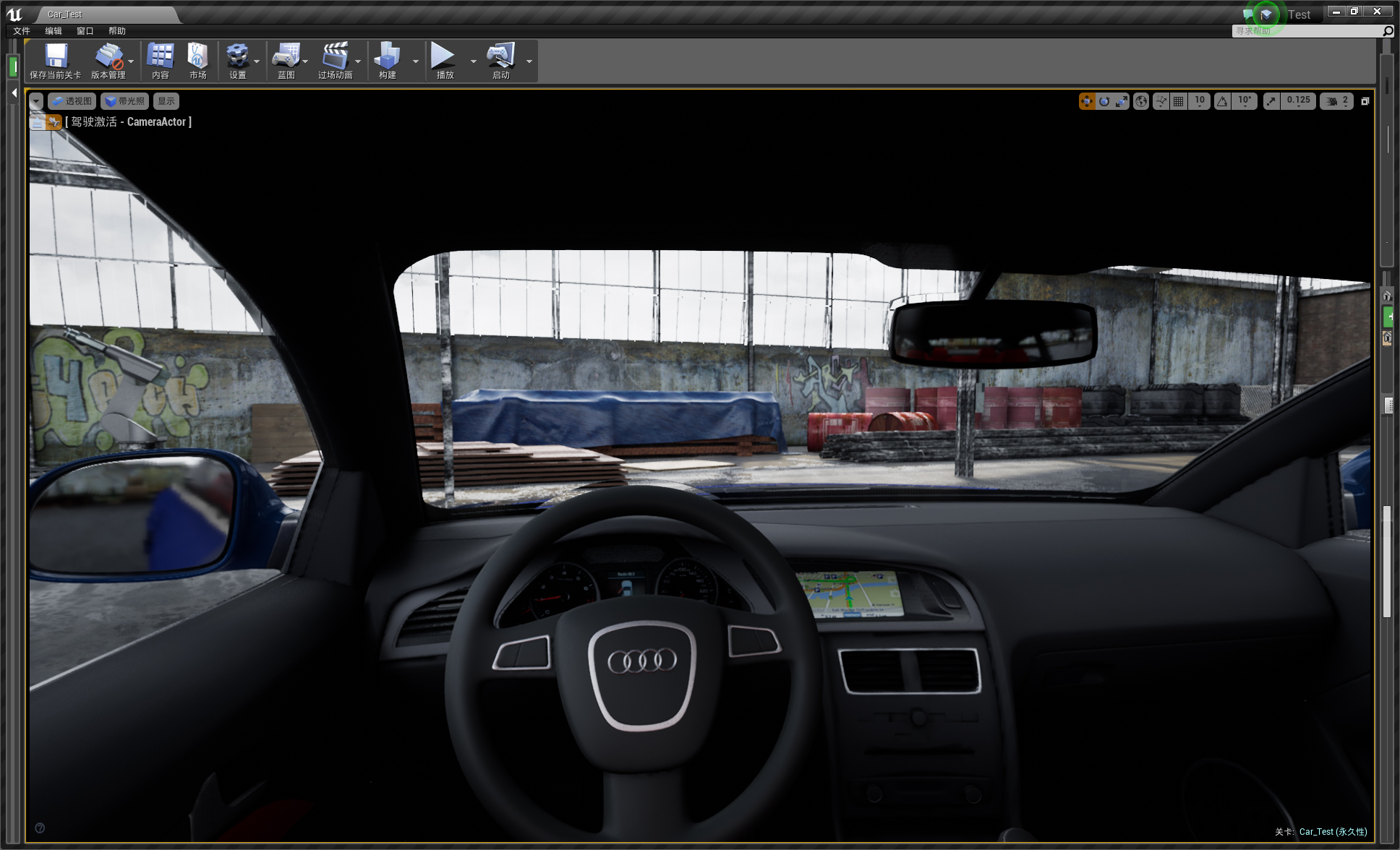This screenshot has width=1400, height=850.
Task: Click the left-pointing collapse arrow on the left edge
Action: coord(14,93)
